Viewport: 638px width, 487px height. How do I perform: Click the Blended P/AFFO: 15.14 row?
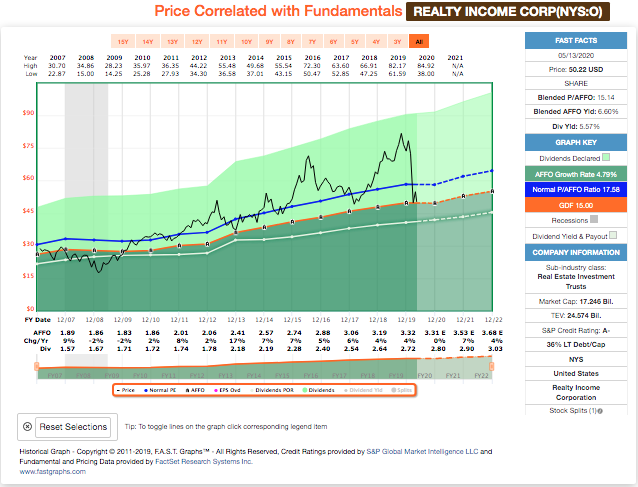point(576,98)
